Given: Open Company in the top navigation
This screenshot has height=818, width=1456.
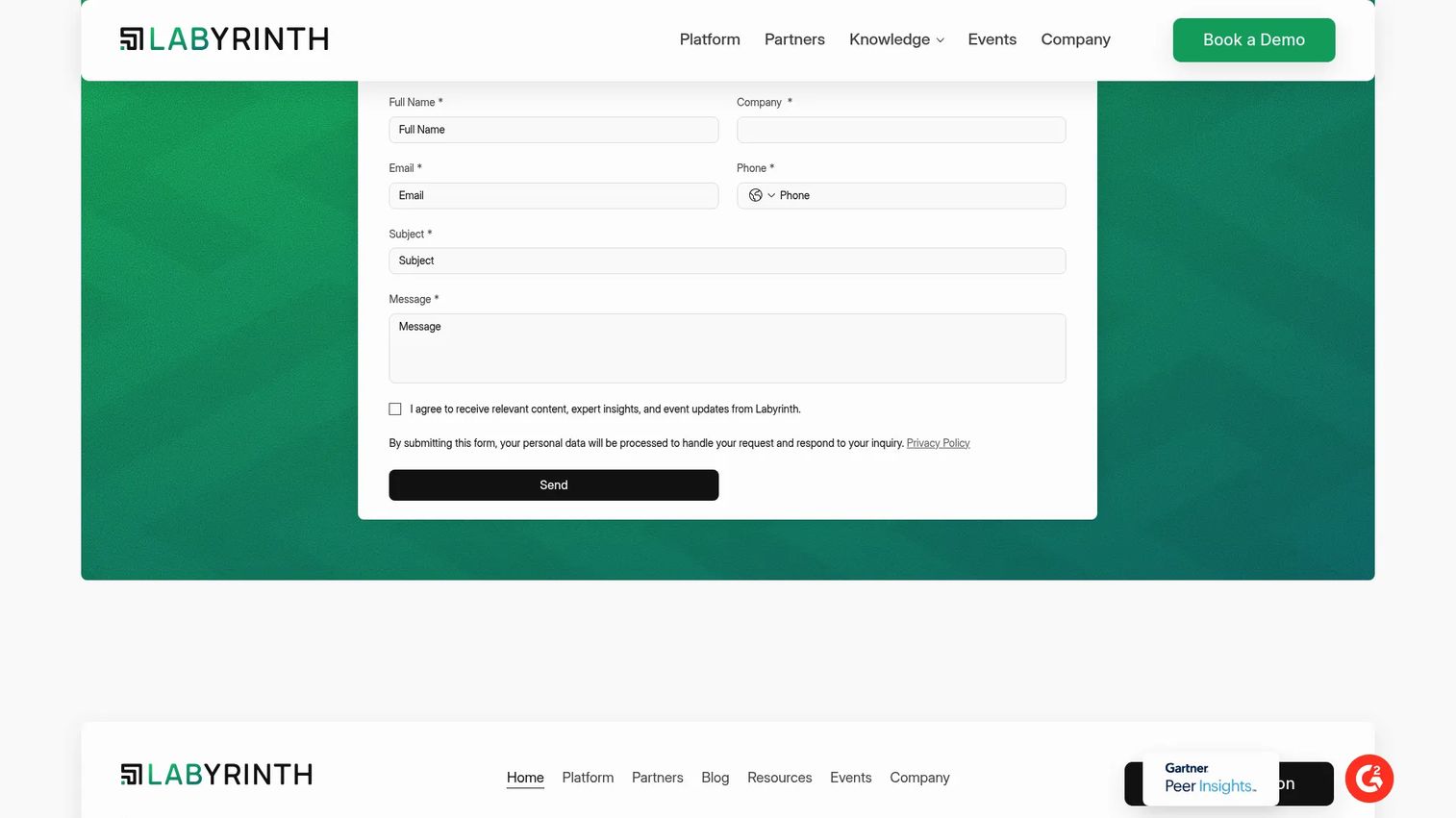Looking at the screenshot, I should click(x=1075, y=39).
